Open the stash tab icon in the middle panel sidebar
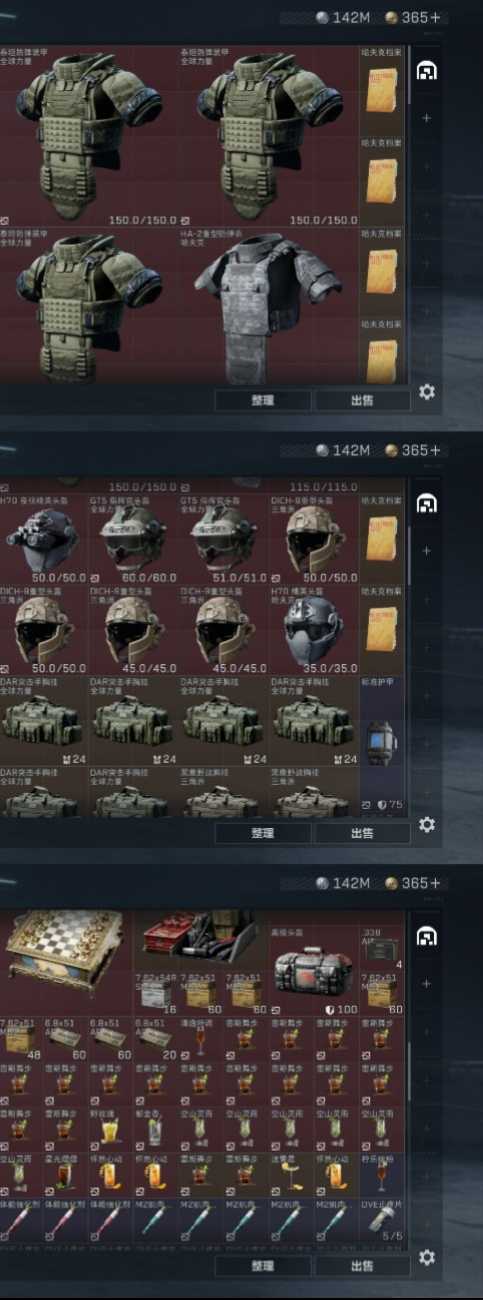This screenshot has width=483, height=1300. click(427, 503)
